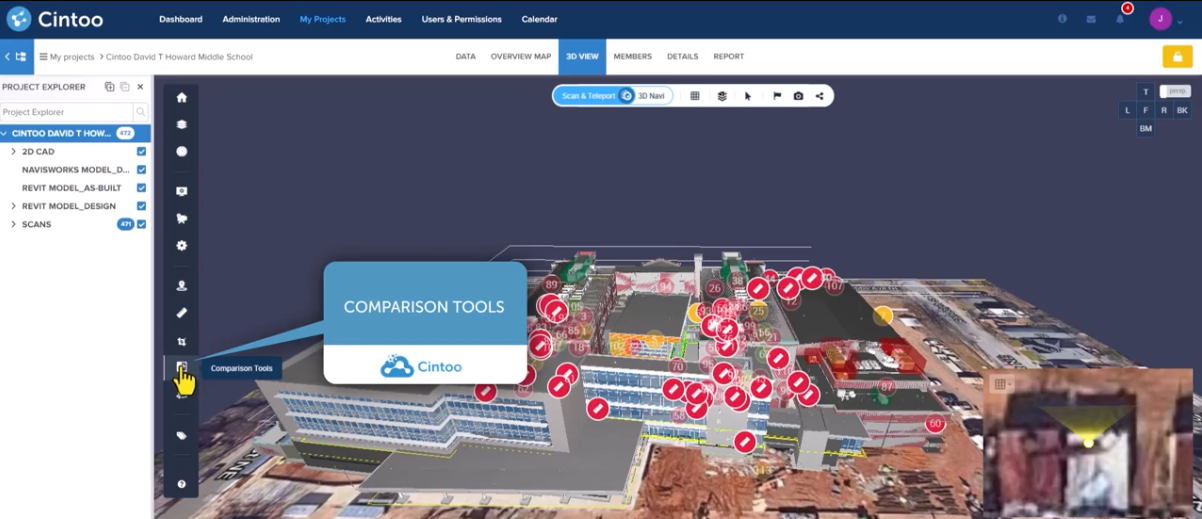
Task: Open the user avatar dropdown menu
Action: click(1166, 19)
